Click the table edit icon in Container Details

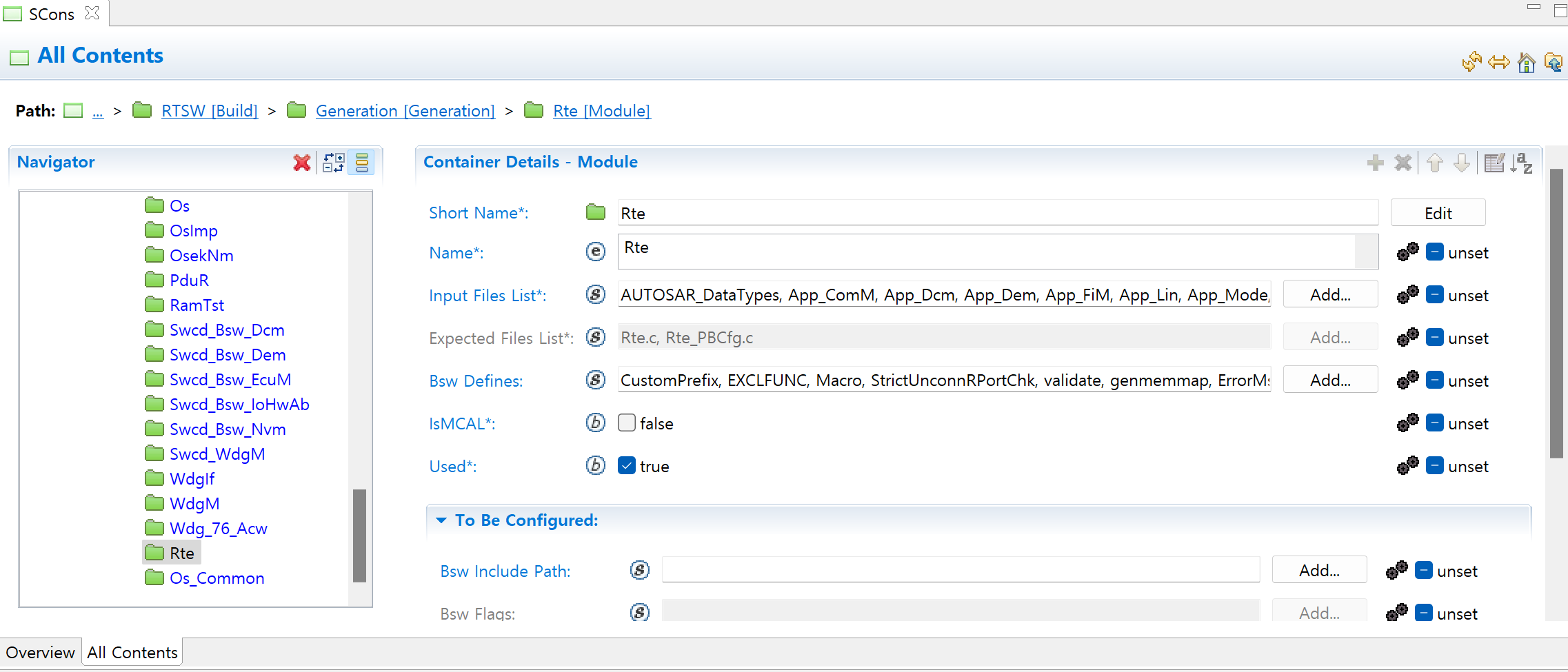pyautogui.click(x=1494, y=163)
